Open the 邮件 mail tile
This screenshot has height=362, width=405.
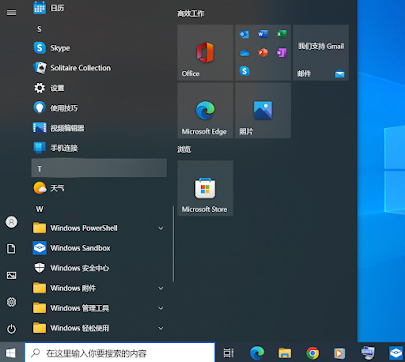[x=321, y=53]
